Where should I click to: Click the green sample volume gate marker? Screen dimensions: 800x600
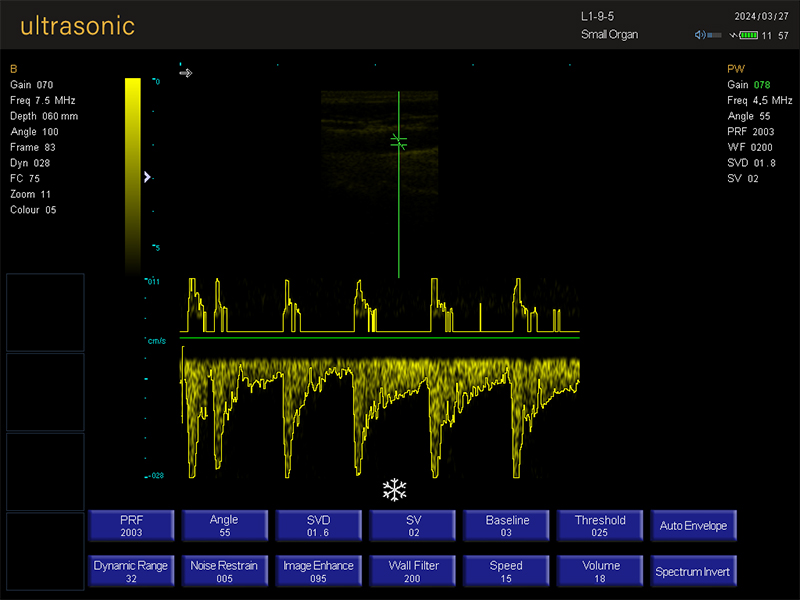coord(399,141)
